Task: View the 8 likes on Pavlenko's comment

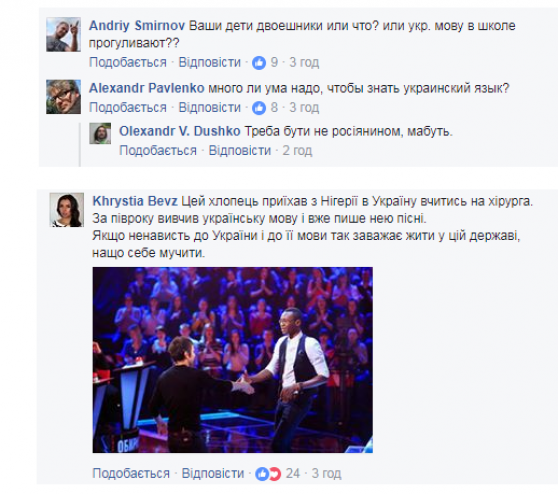Action: pos(265,107)
